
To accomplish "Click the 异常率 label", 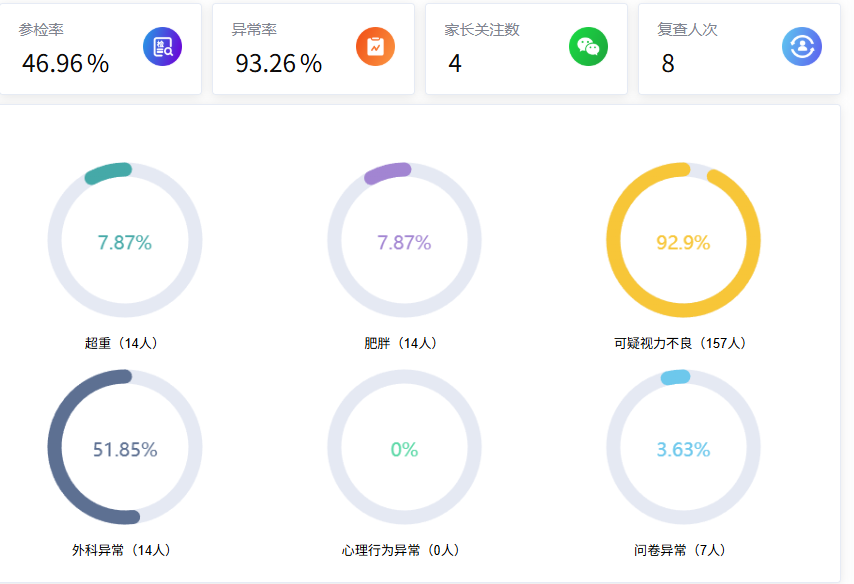I will 254,29.
